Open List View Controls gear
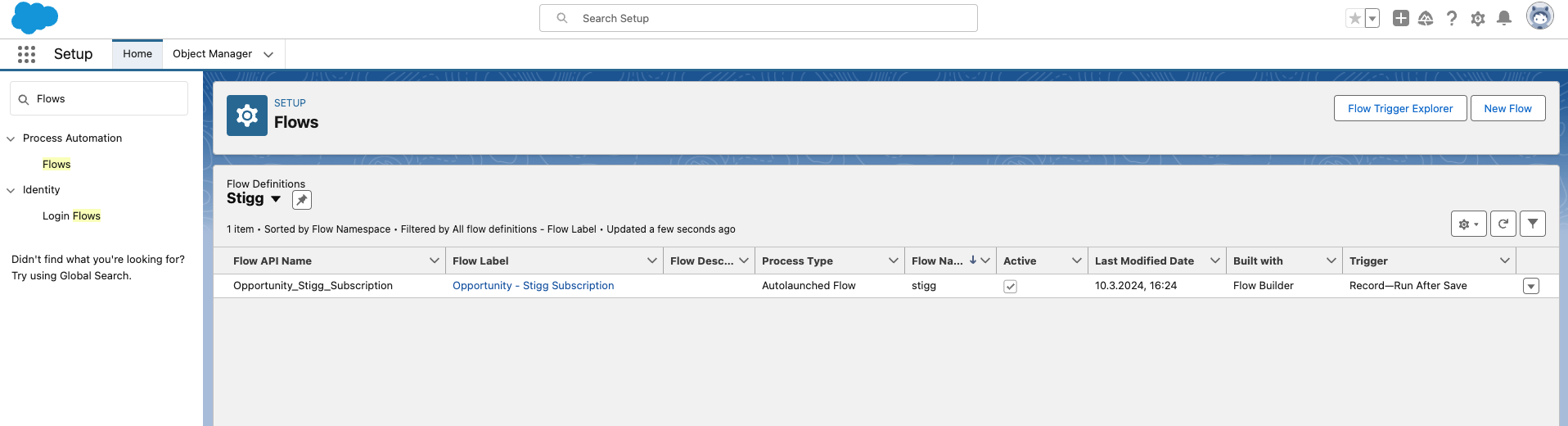Viewport: 1568px width, 426px height. [x=1469, y=224]
